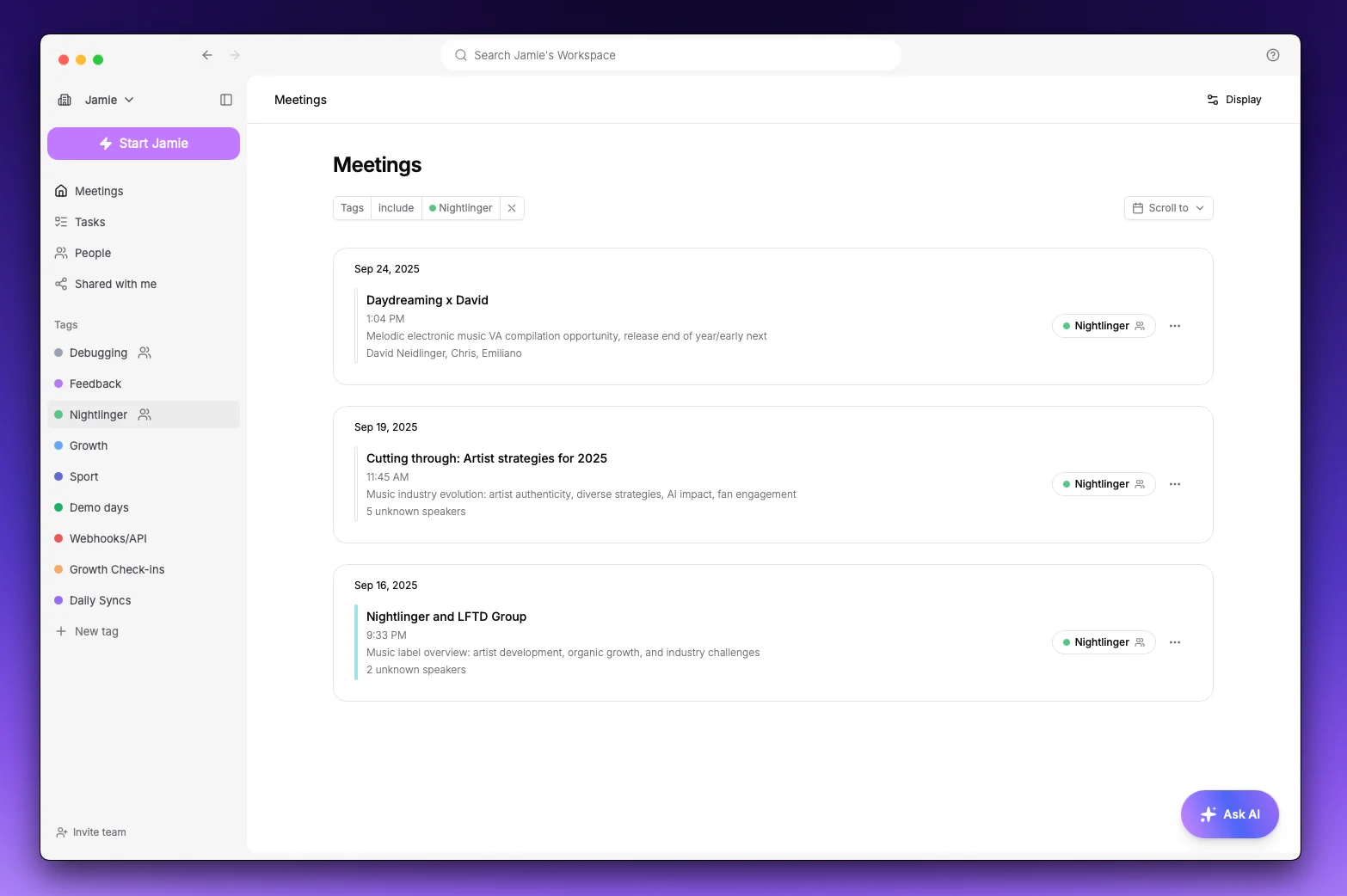The width and height of the screenshot is (1347, 896).
Task: Click the Ask AI button
Action: pyautogui.click(x=1230, y=814)
